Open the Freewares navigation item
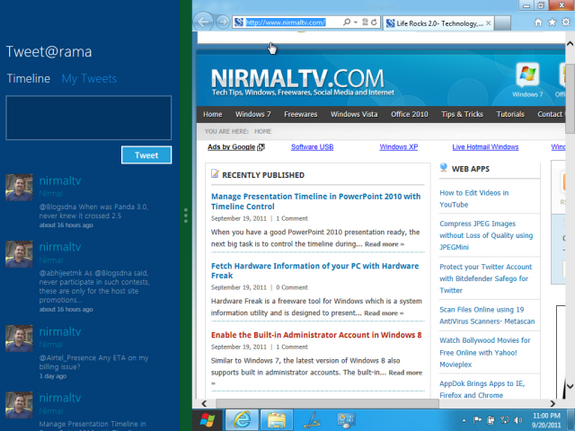 click(x=301, y=114)
